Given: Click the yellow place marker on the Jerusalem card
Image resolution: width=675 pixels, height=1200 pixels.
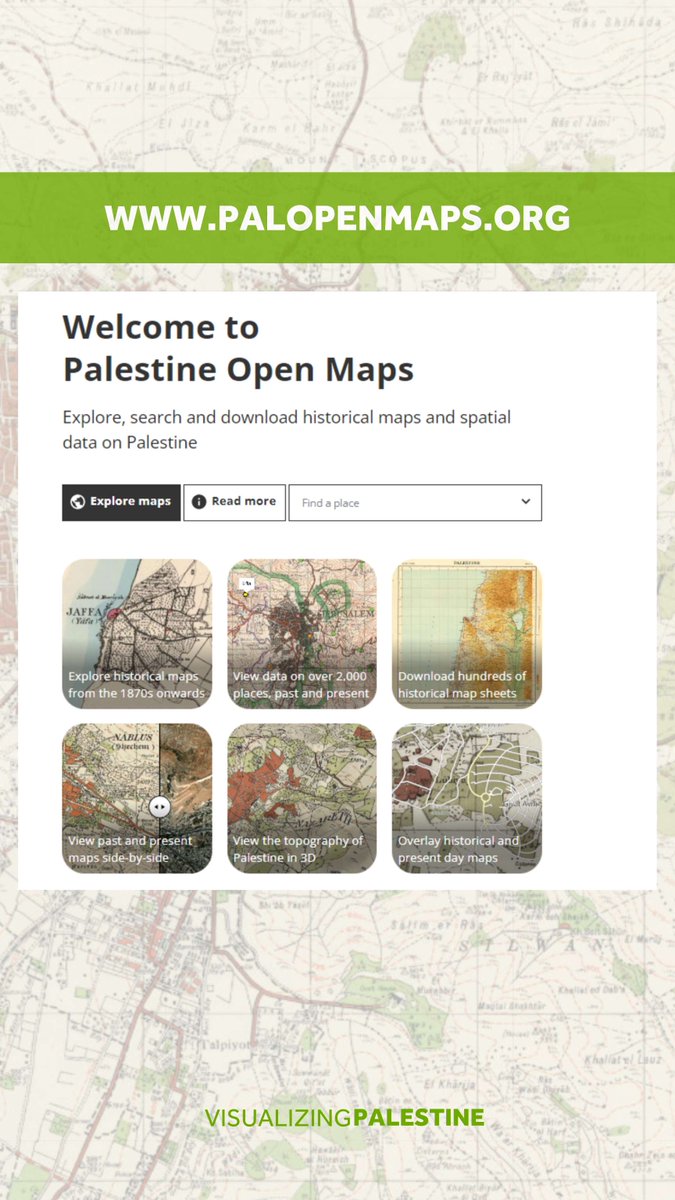Looking at the screenshot, I should (245, 592).
